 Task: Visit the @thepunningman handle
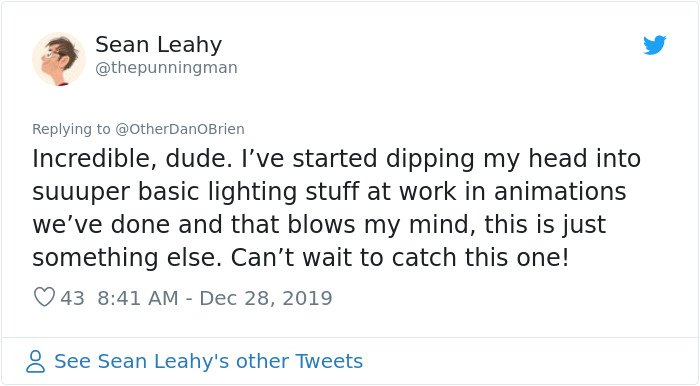[166, 68]
